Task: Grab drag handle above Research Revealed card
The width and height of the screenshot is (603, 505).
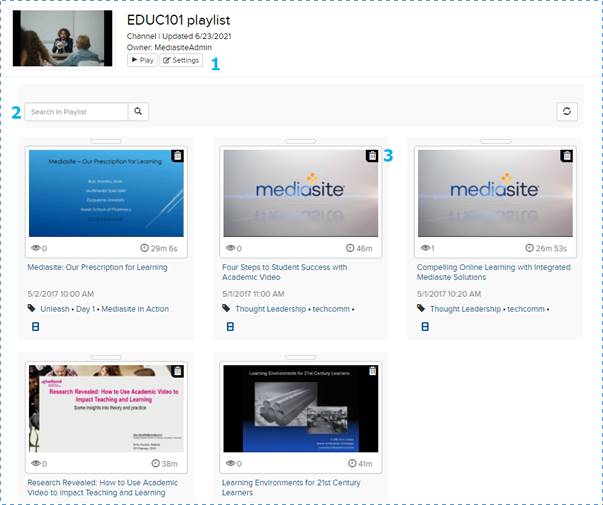Action: point(106,357)
